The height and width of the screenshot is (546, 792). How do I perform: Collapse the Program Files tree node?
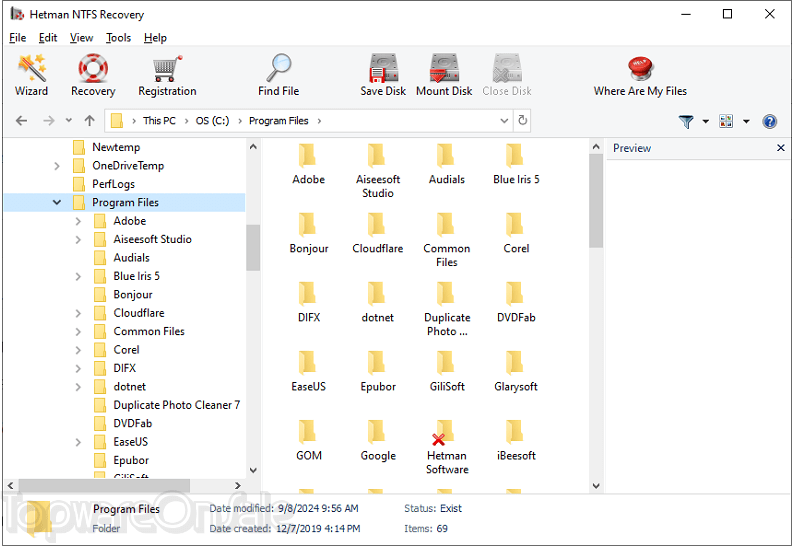[57, 203]
